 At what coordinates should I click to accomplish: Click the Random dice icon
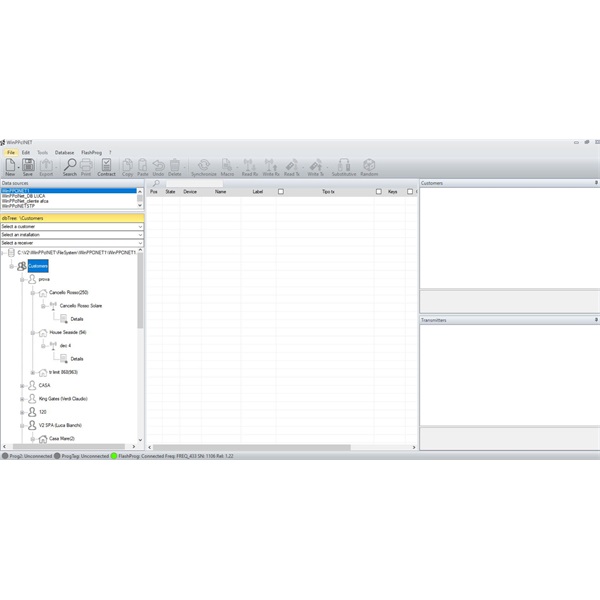[369, 165]
